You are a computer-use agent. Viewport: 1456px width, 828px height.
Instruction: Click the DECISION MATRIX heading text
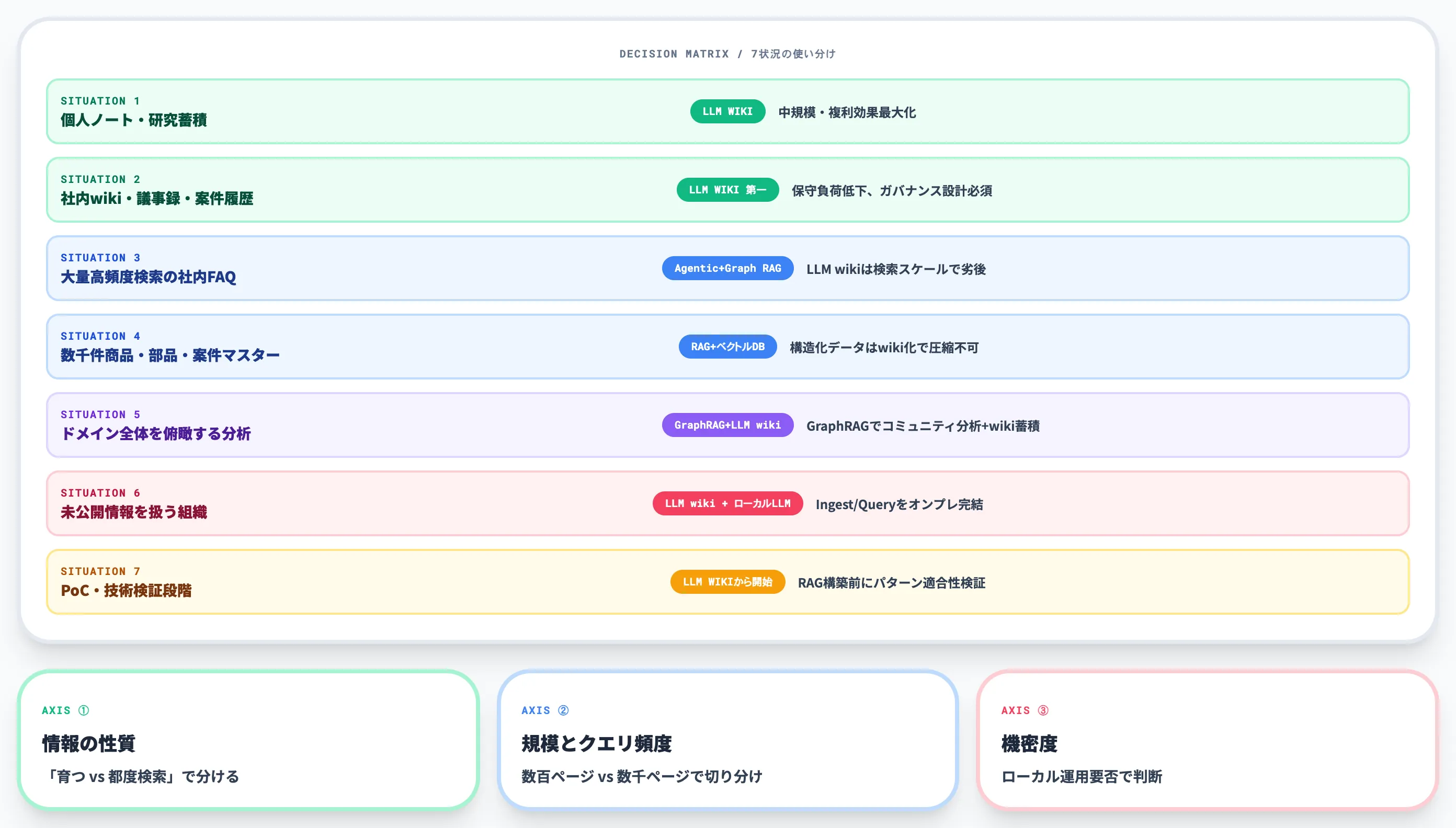[x=727, y=53]
